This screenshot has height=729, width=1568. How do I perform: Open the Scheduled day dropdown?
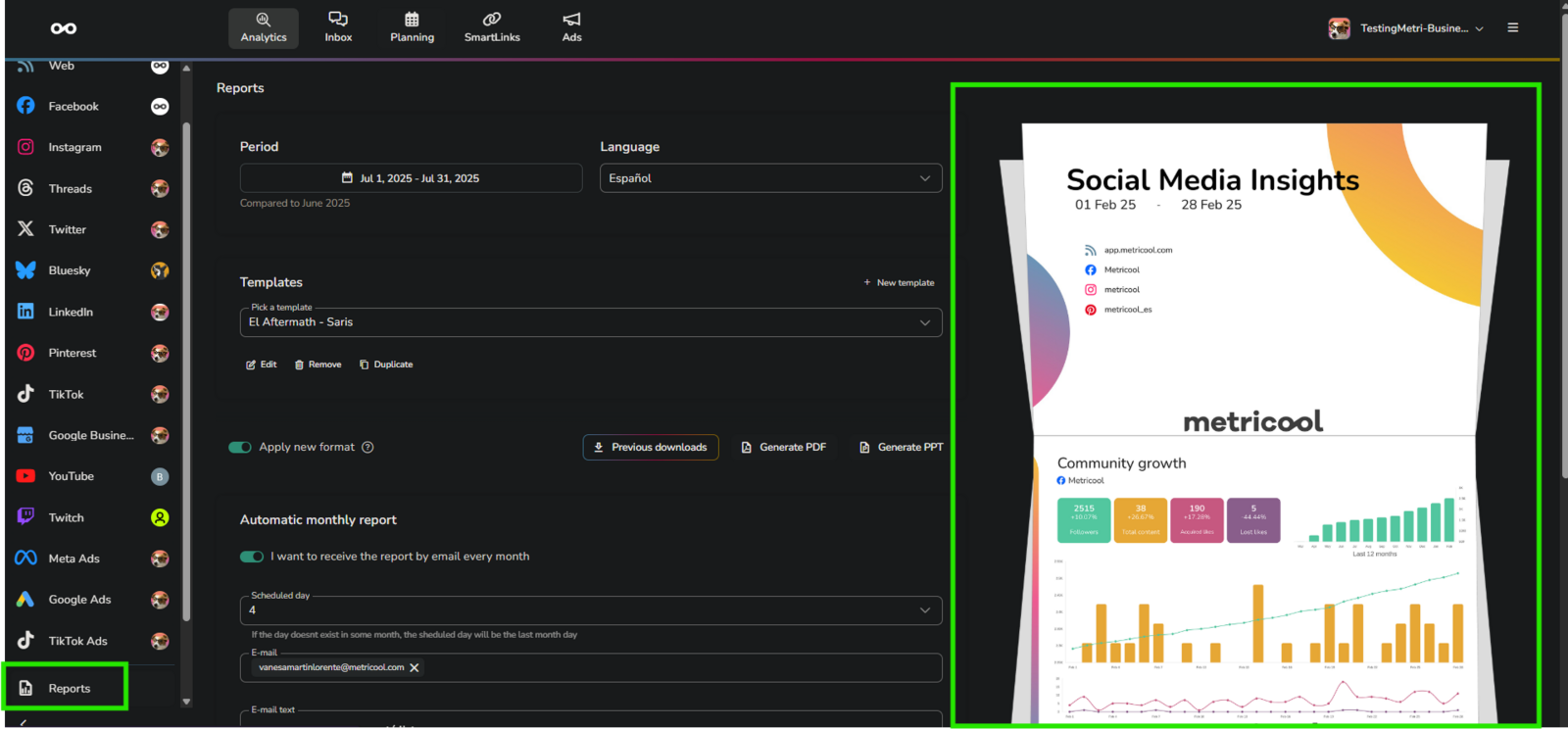(x=591, y=610)
